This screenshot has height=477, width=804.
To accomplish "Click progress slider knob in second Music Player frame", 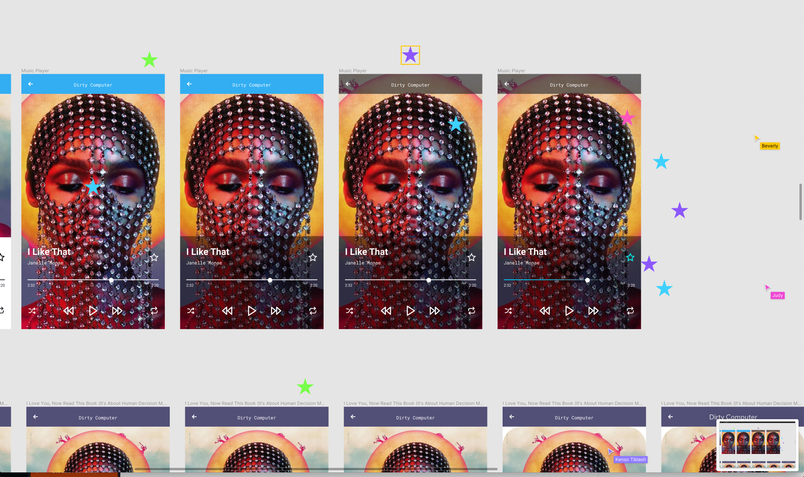I will click(x=270, y=280).
